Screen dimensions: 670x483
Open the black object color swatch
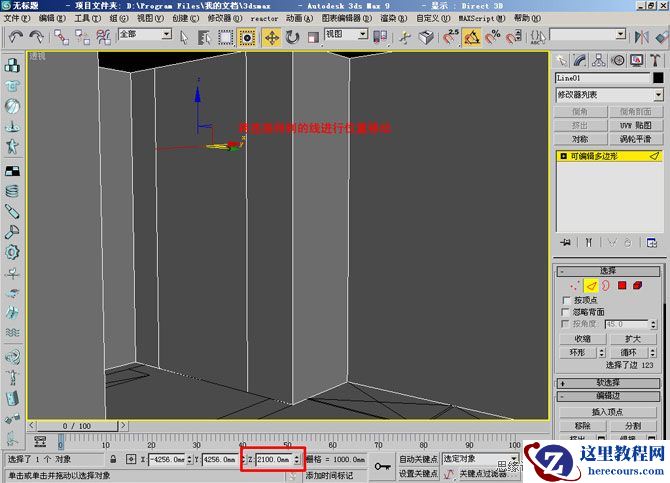(658, 78)
